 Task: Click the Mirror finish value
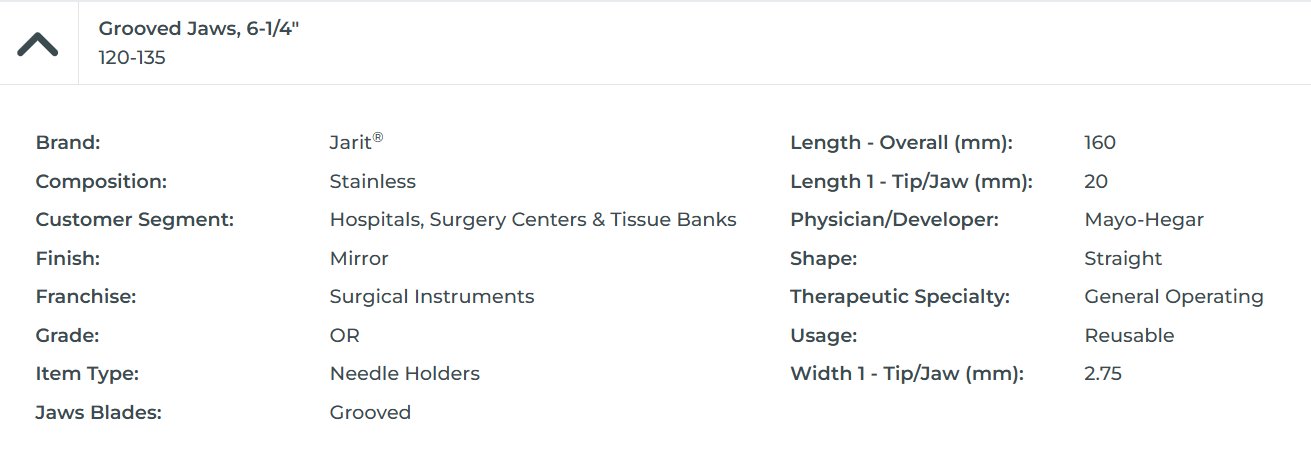click(359, 259)
